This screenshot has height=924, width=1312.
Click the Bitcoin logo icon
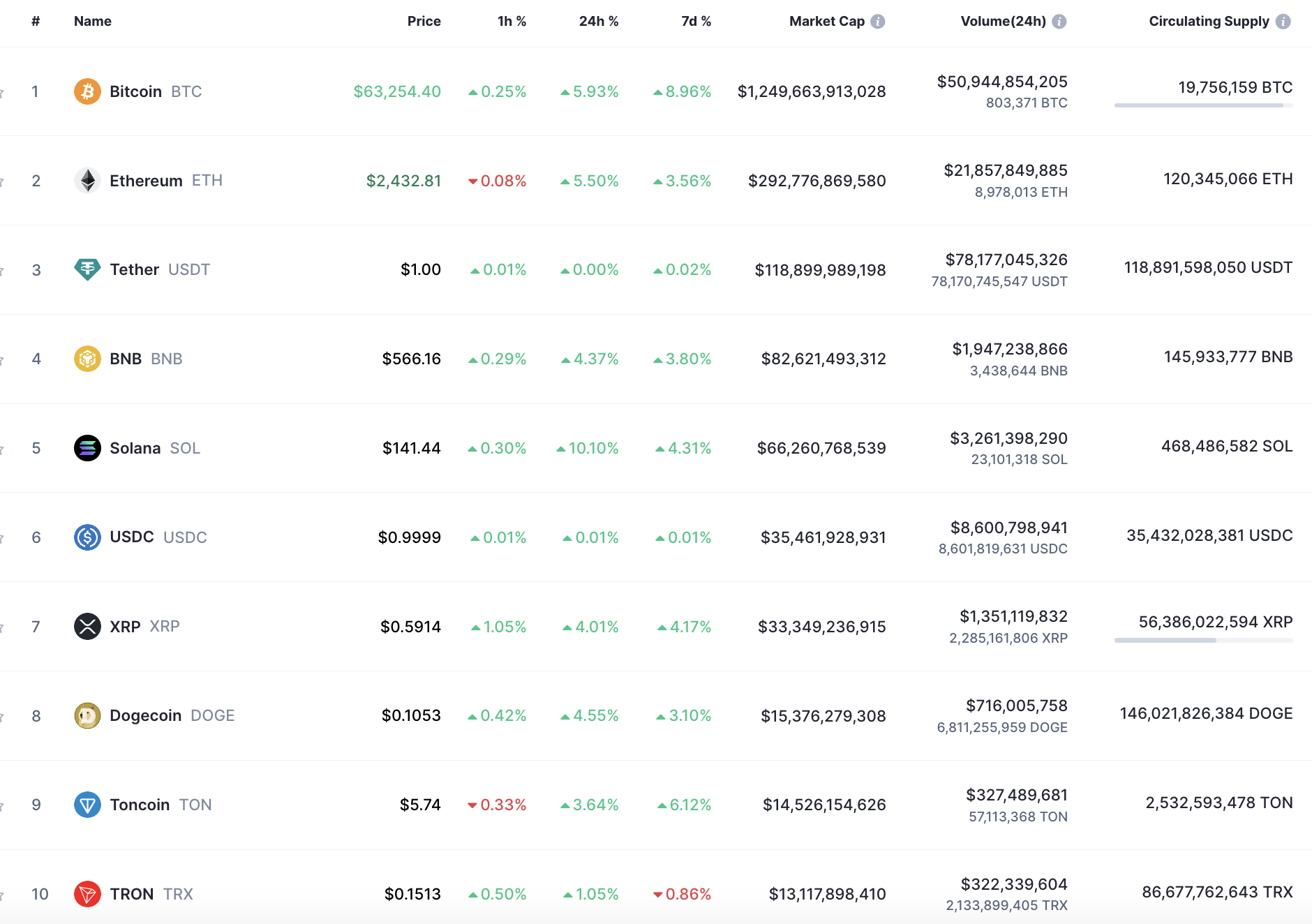87,91
